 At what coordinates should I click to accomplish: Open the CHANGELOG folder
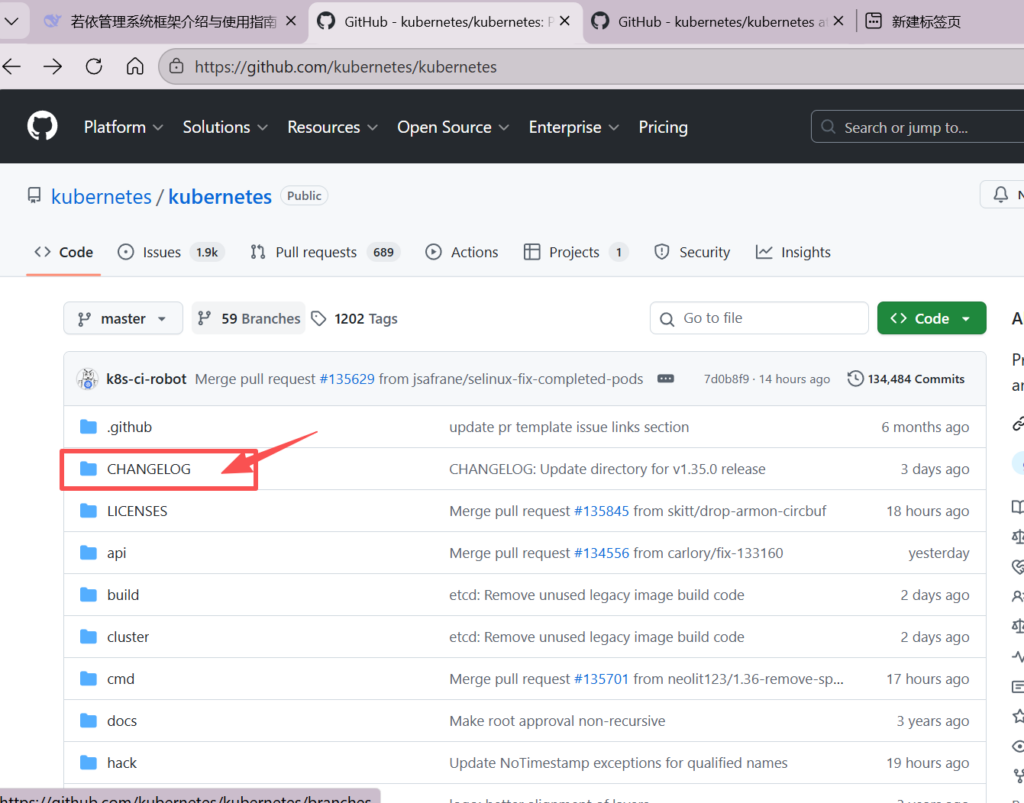(x=148, y=469)
